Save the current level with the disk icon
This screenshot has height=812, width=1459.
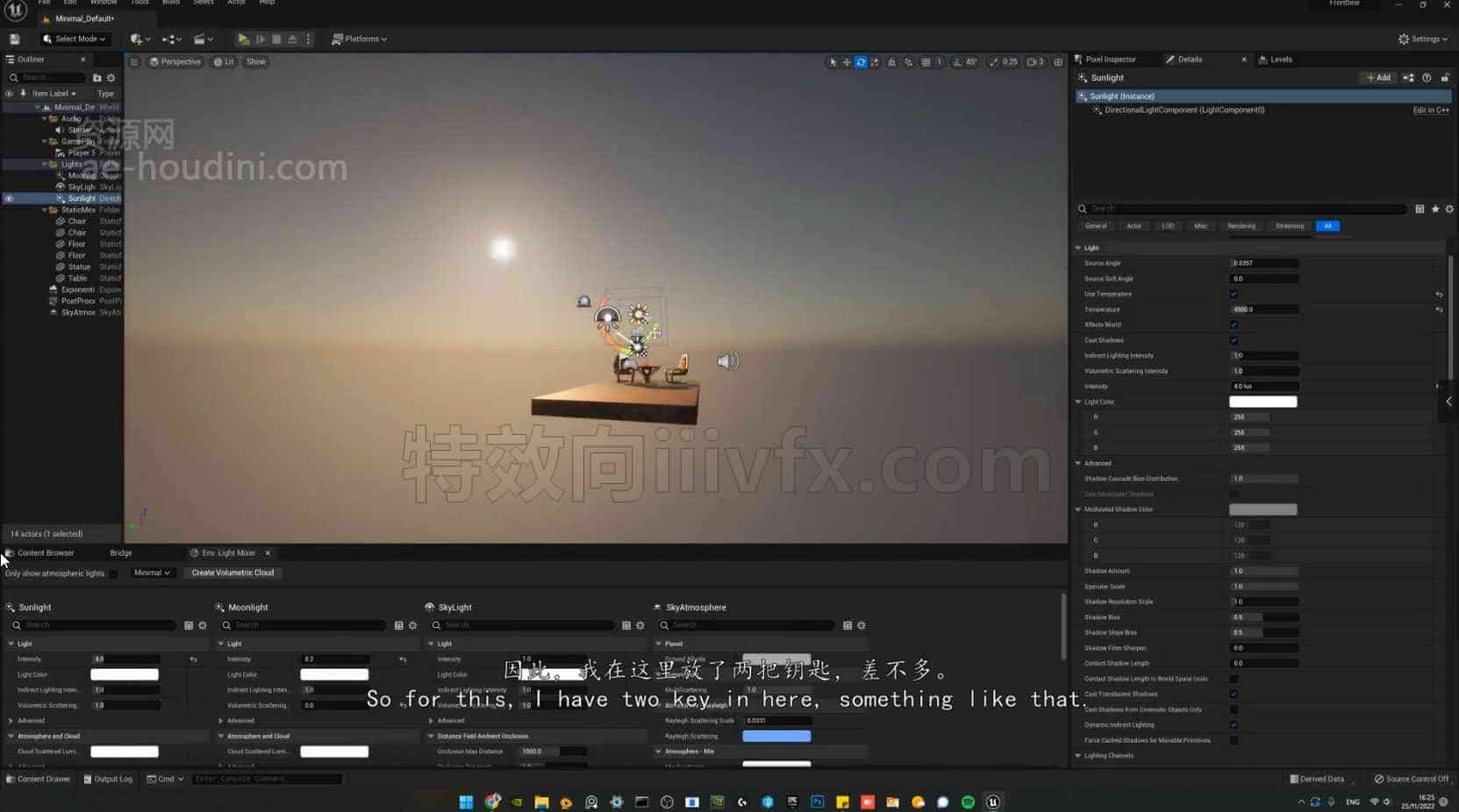coord(15,39)
